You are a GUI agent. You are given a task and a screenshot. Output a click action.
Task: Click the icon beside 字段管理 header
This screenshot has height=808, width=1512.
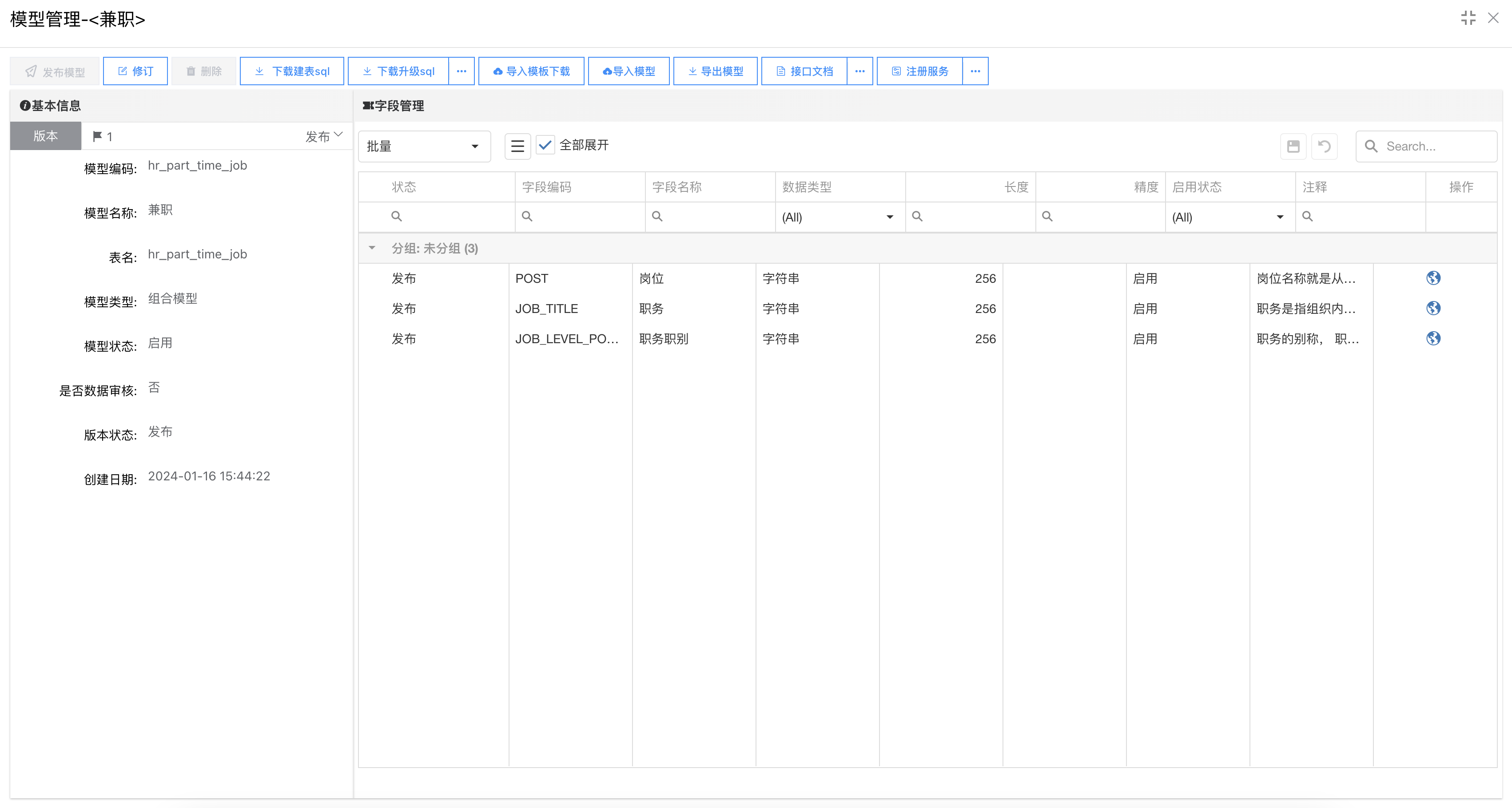pos(368,106)
